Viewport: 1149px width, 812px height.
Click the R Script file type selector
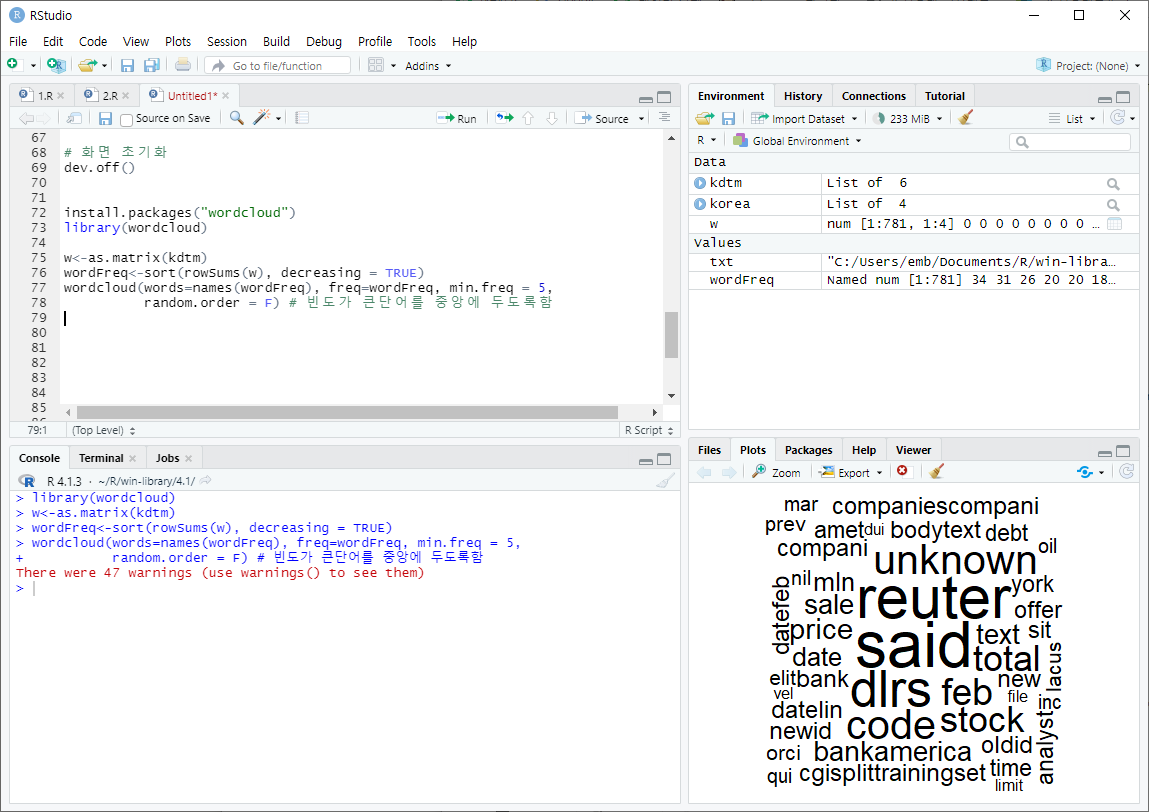coord(649,430)
